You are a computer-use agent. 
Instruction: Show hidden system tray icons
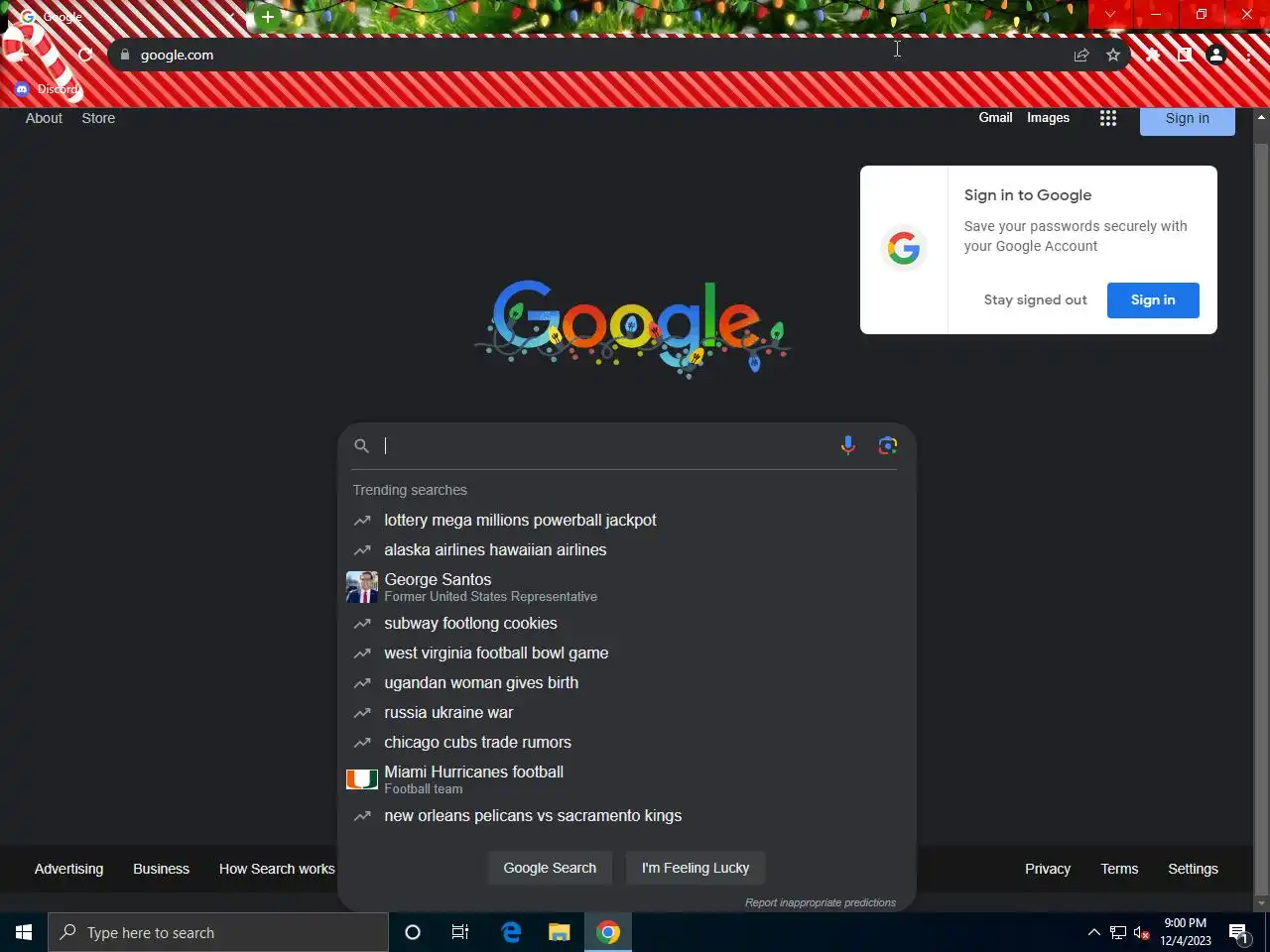(1093, 932)
